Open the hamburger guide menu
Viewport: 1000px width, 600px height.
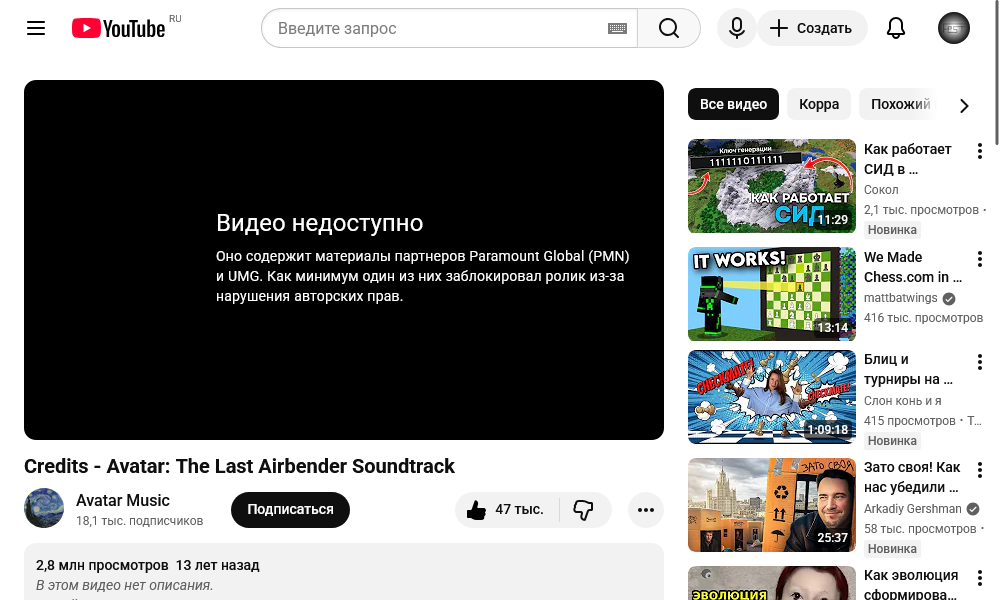[x=36, y=28]
